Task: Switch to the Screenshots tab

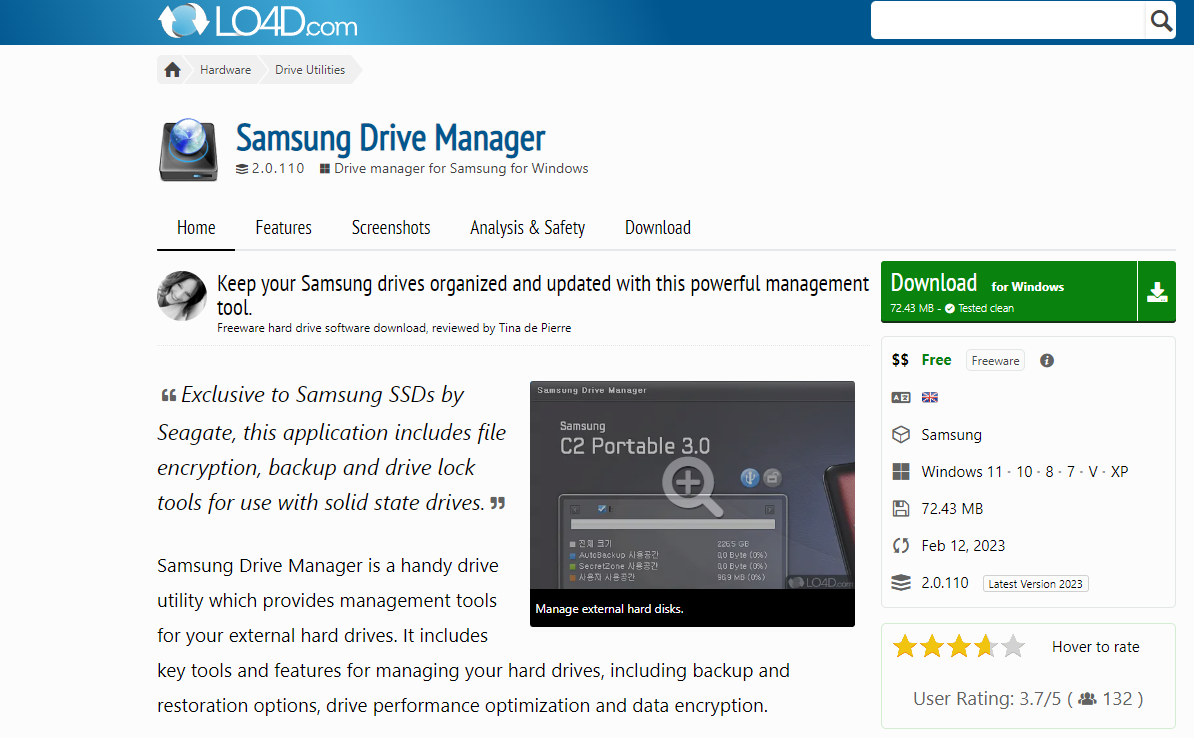Action: coord(390,227)
